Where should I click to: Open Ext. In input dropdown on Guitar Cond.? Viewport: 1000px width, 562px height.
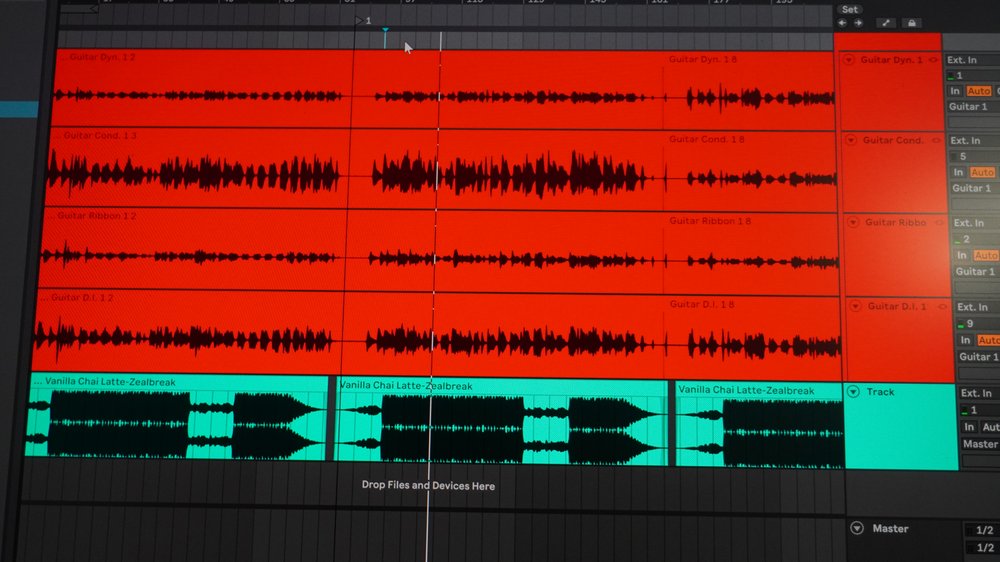click(x=972, y=141)
